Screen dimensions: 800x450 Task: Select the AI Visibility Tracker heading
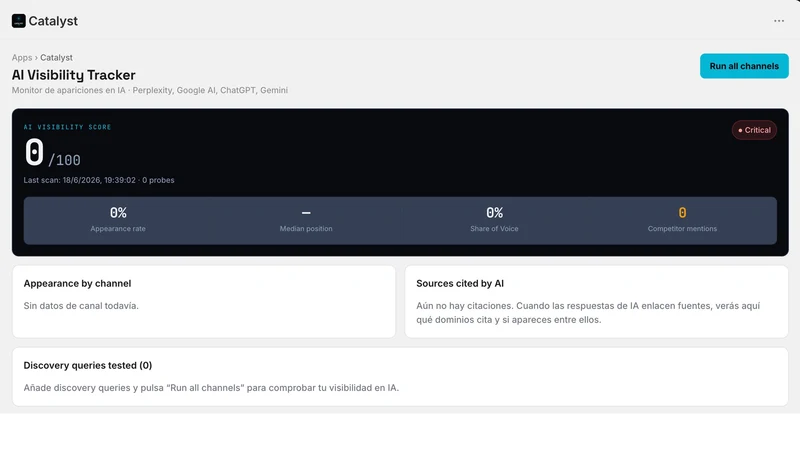click(x=73, y=75)
